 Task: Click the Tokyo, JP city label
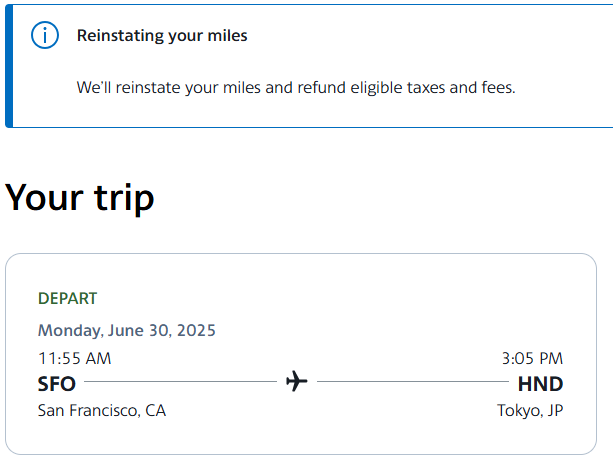pos(530,410)
